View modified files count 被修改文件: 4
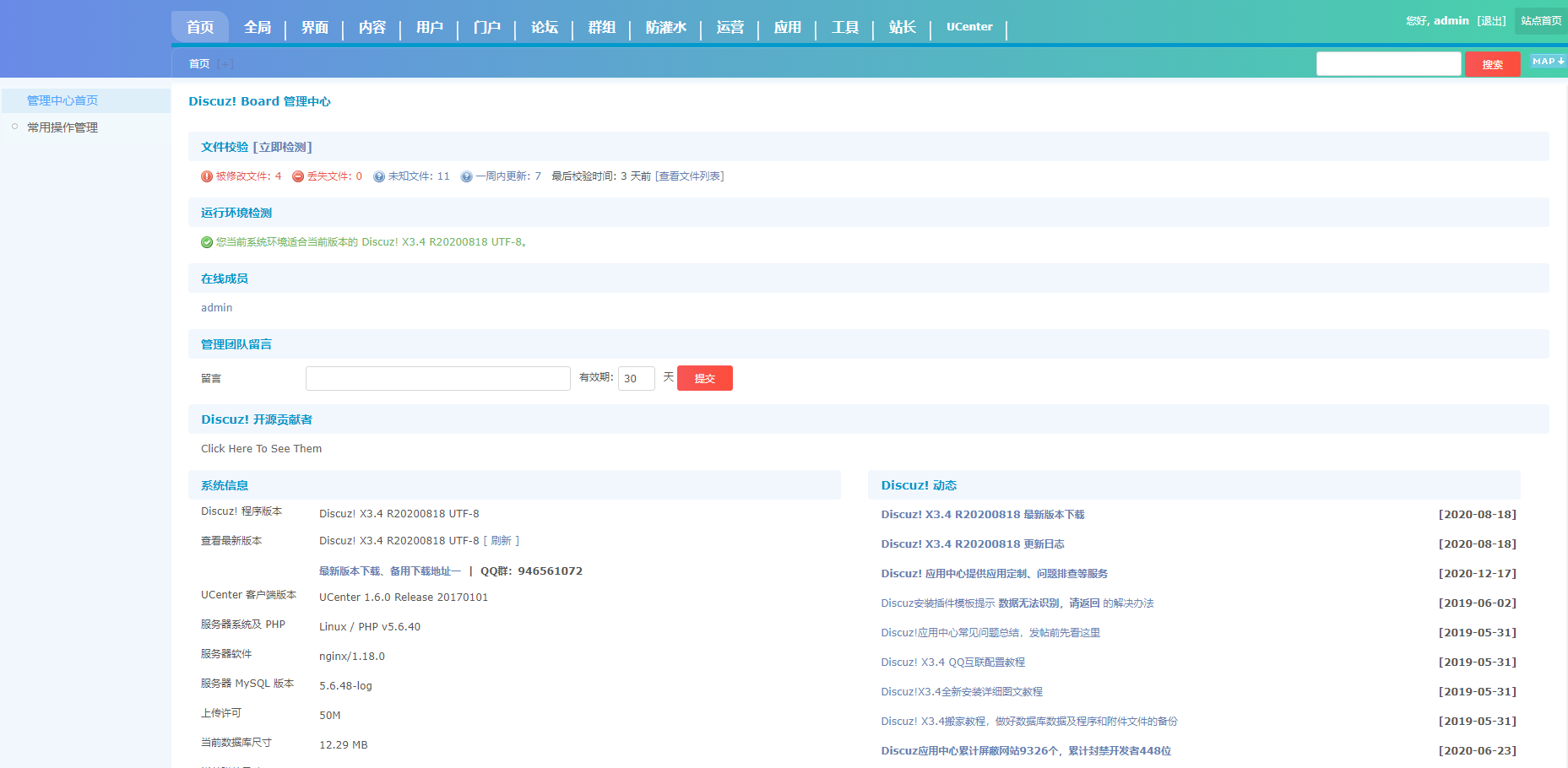Viewport: 1568px width, 768px height. click(248, 176)
